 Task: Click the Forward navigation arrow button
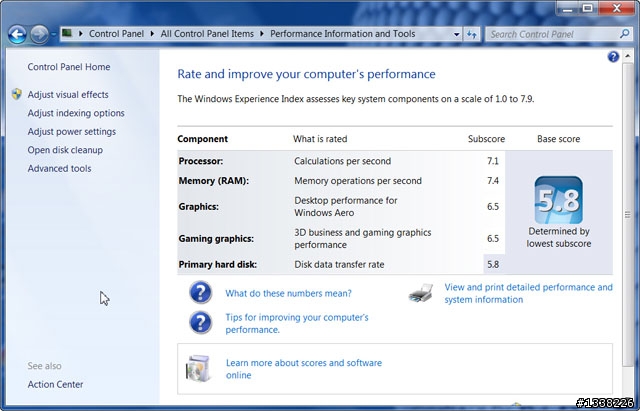coord(40,34)
